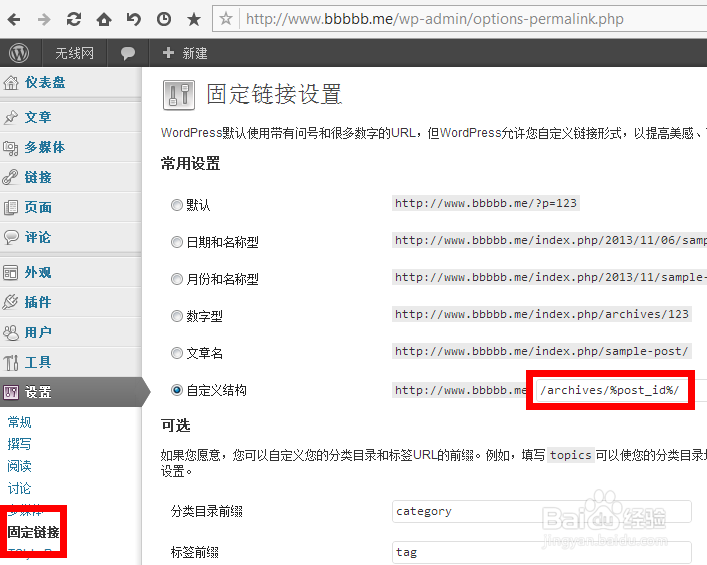The height and width of the screenshot is (565, 707).
Task: Open 撰写 writing settings link
Action: click(x=19, y=444)
